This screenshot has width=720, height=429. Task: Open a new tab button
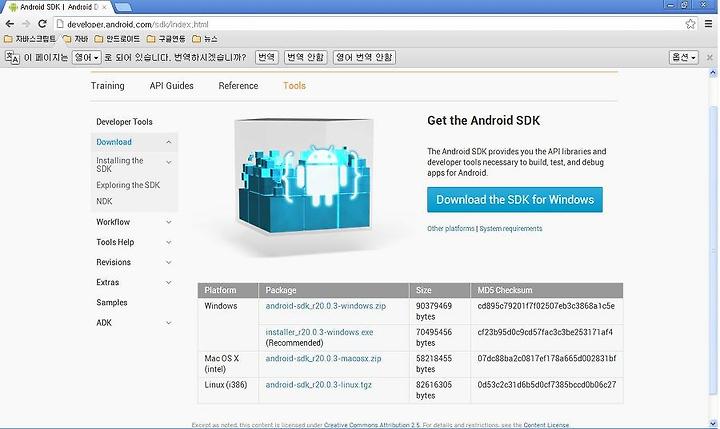point(123,7)
